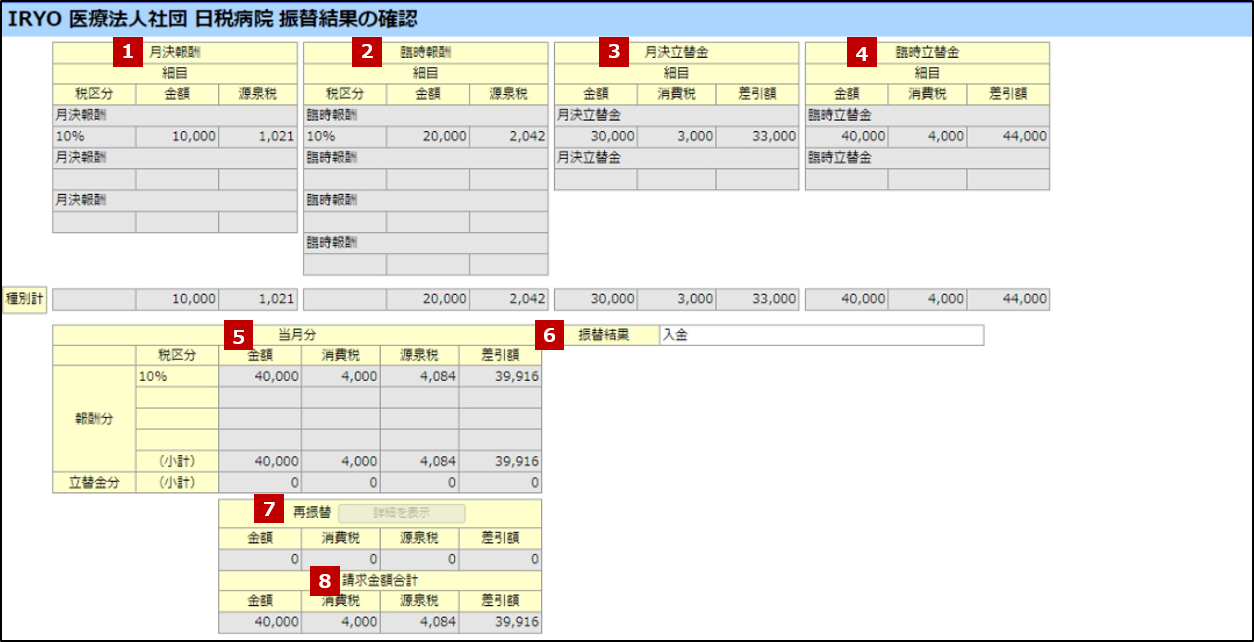Select the 10% tax cell under 当月分
The image size is (1254, 642).
pyautogui.click(x=153, y=376)
